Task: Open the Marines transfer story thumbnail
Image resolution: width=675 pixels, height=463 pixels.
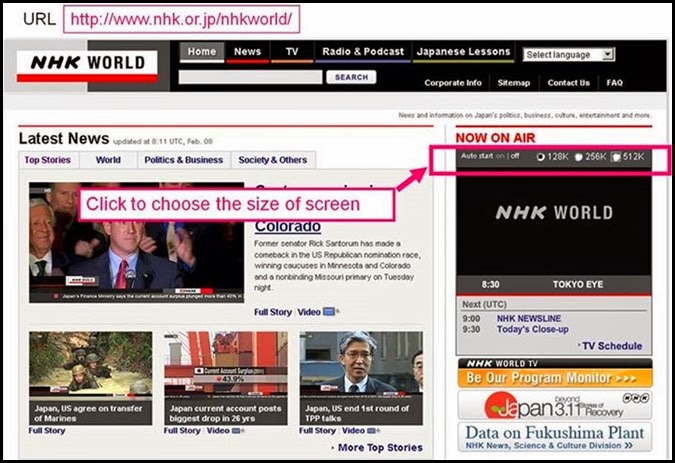Action: [90, 364]
